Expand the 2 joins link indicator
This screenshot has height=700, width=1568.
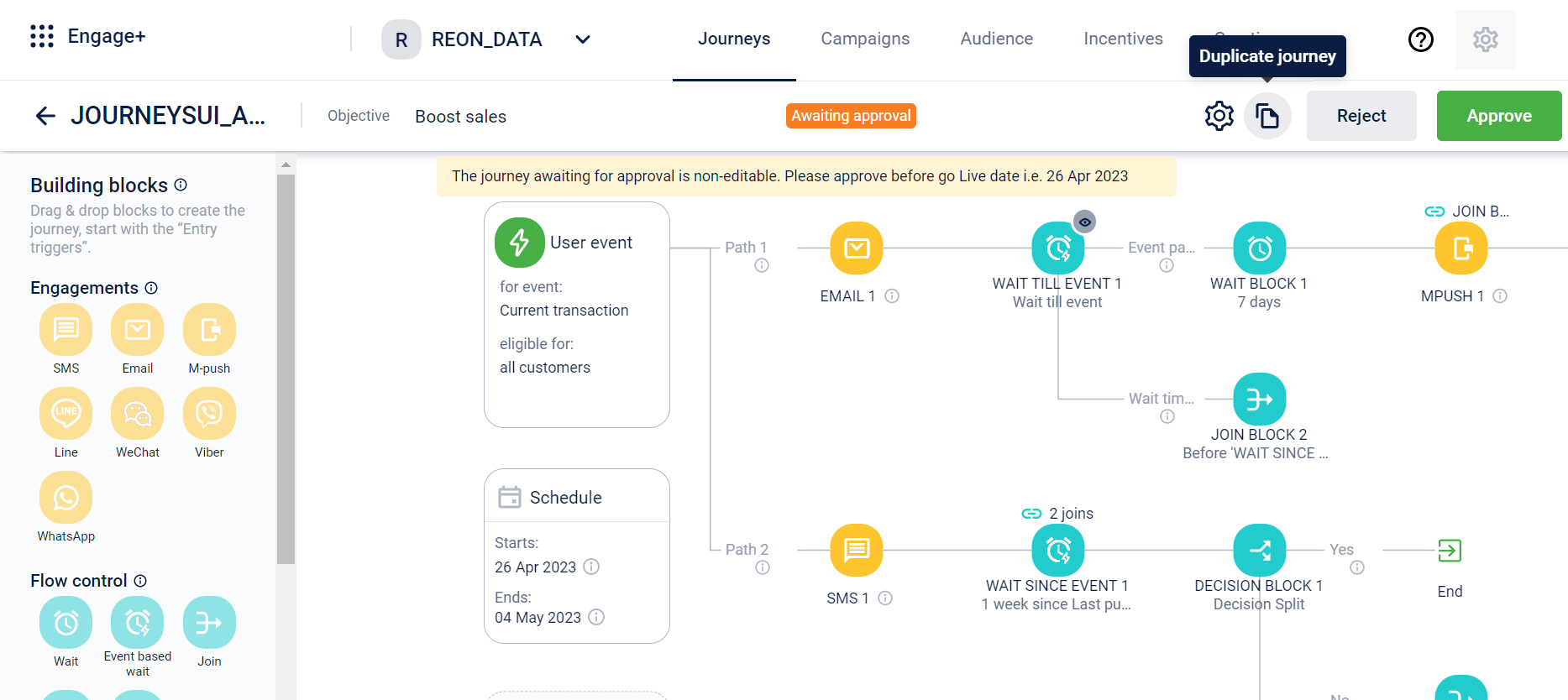coord(1057,514)
